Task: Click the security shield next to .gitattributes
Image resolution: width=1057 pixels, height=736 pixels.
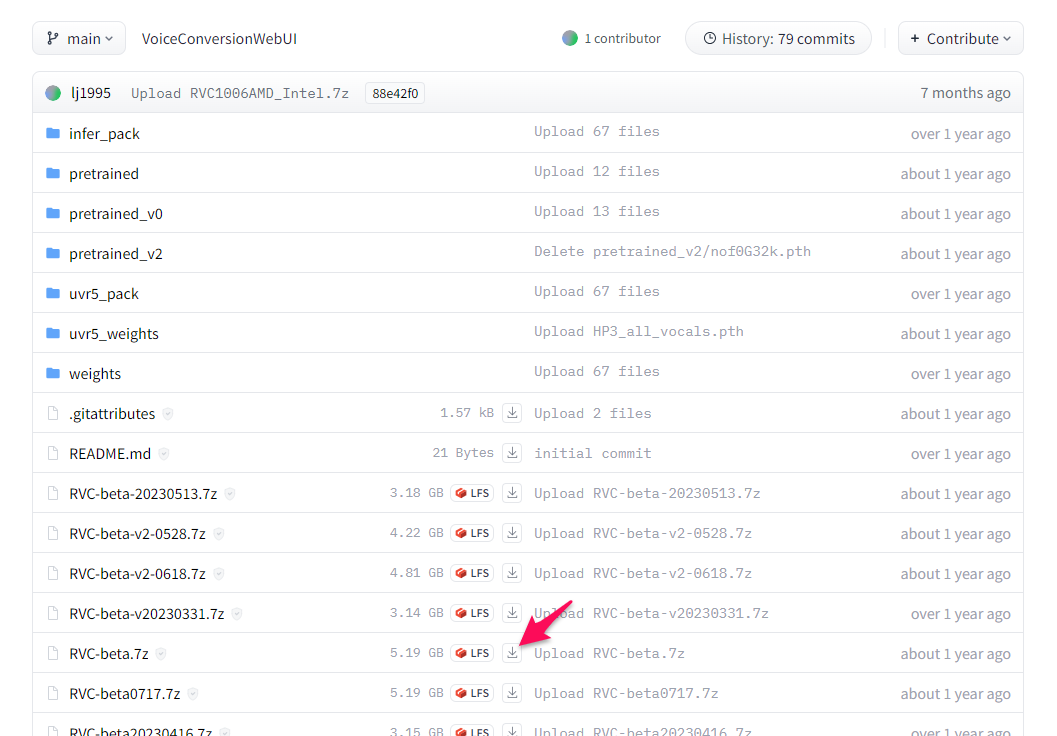Action: [168, 414]
